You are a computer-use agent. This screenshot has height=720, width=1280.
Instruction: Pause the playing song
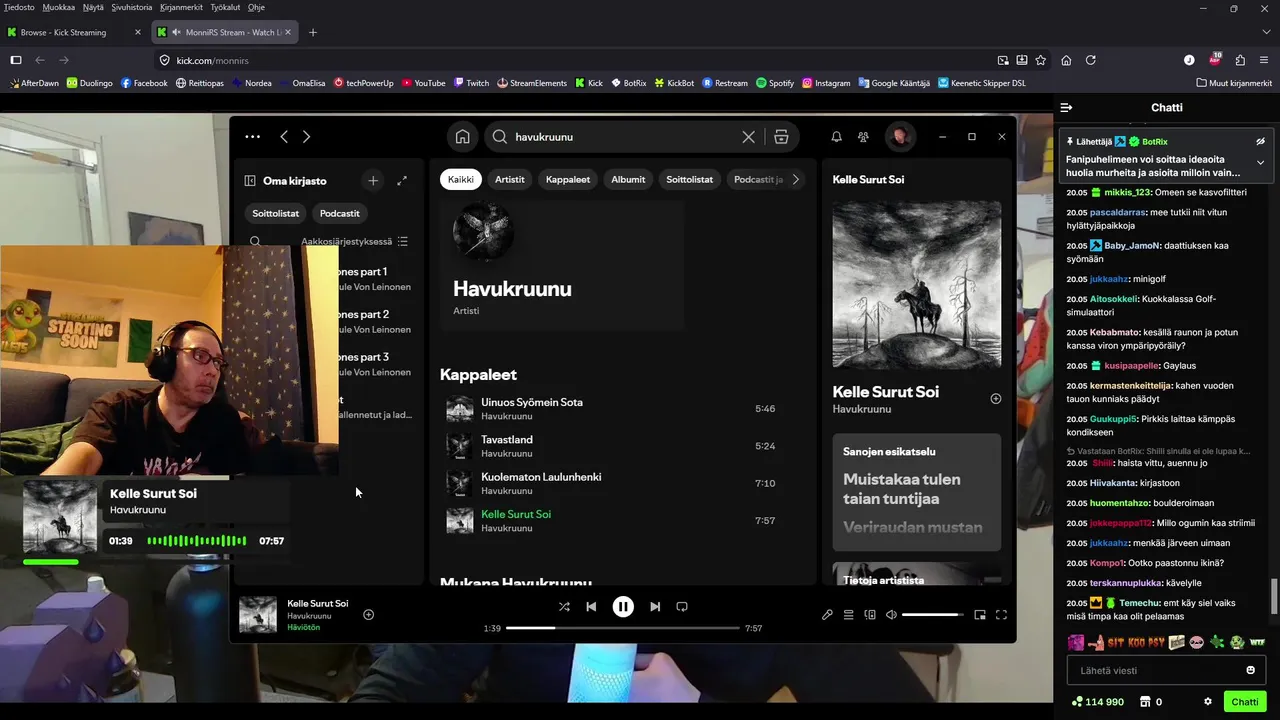click(623, 606)
